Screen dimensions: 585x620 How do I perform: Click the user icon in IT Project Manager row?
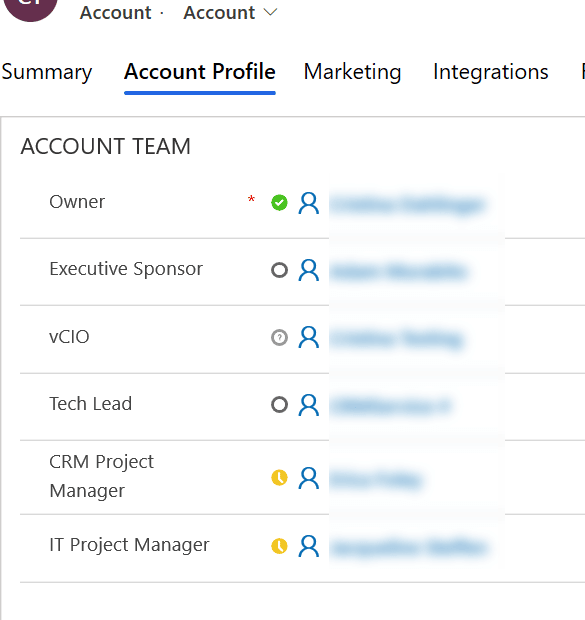click(x=309, y=546)
